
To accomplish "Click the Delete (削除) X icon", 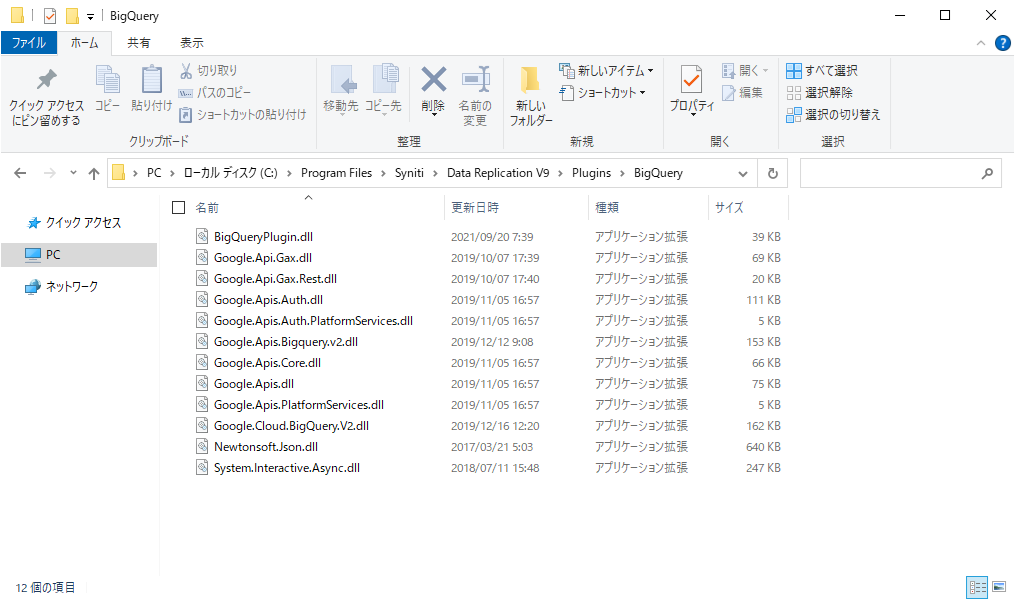I will click(x=433, y=80).
